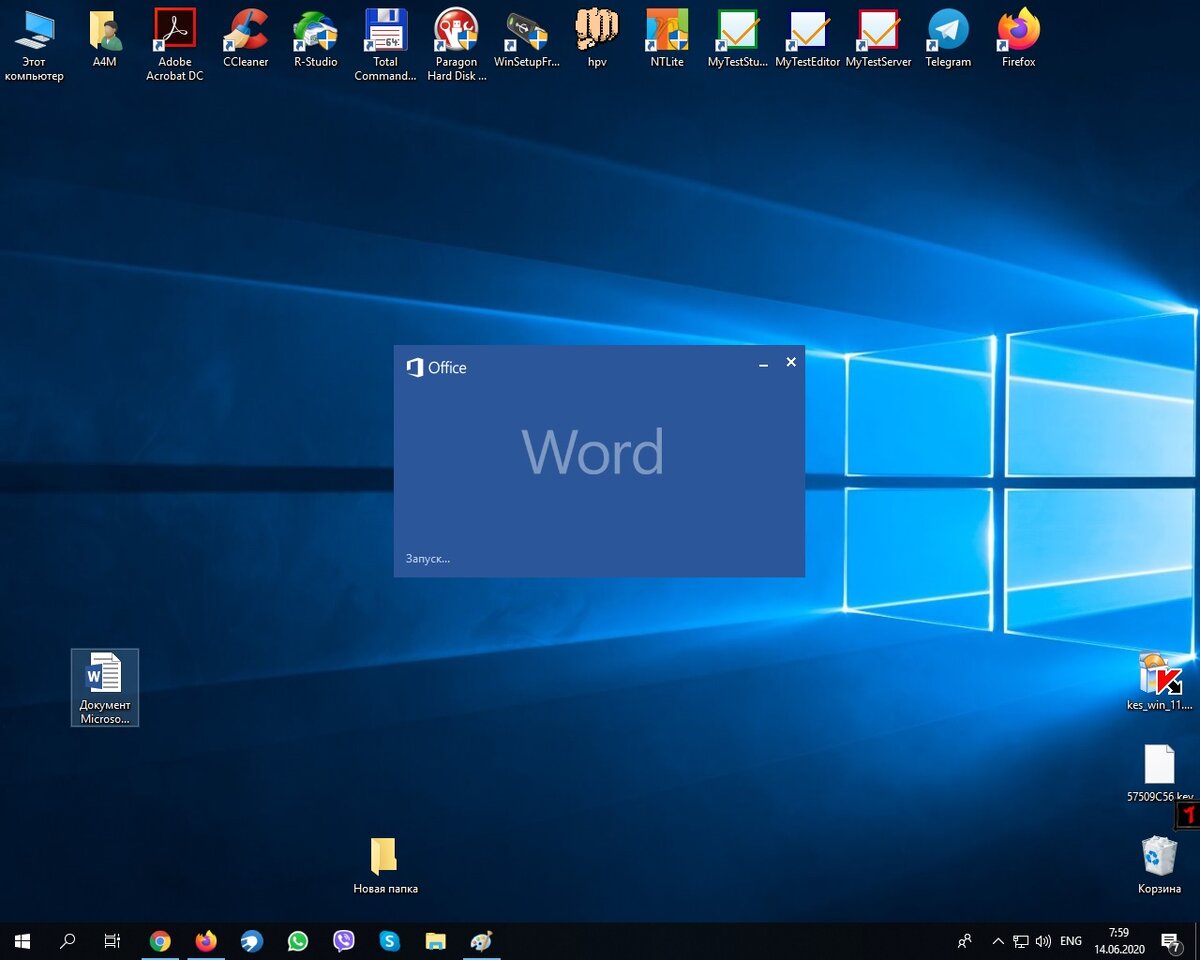
Task: Open the Корзина recycle bin
Action: (1160, 866)
